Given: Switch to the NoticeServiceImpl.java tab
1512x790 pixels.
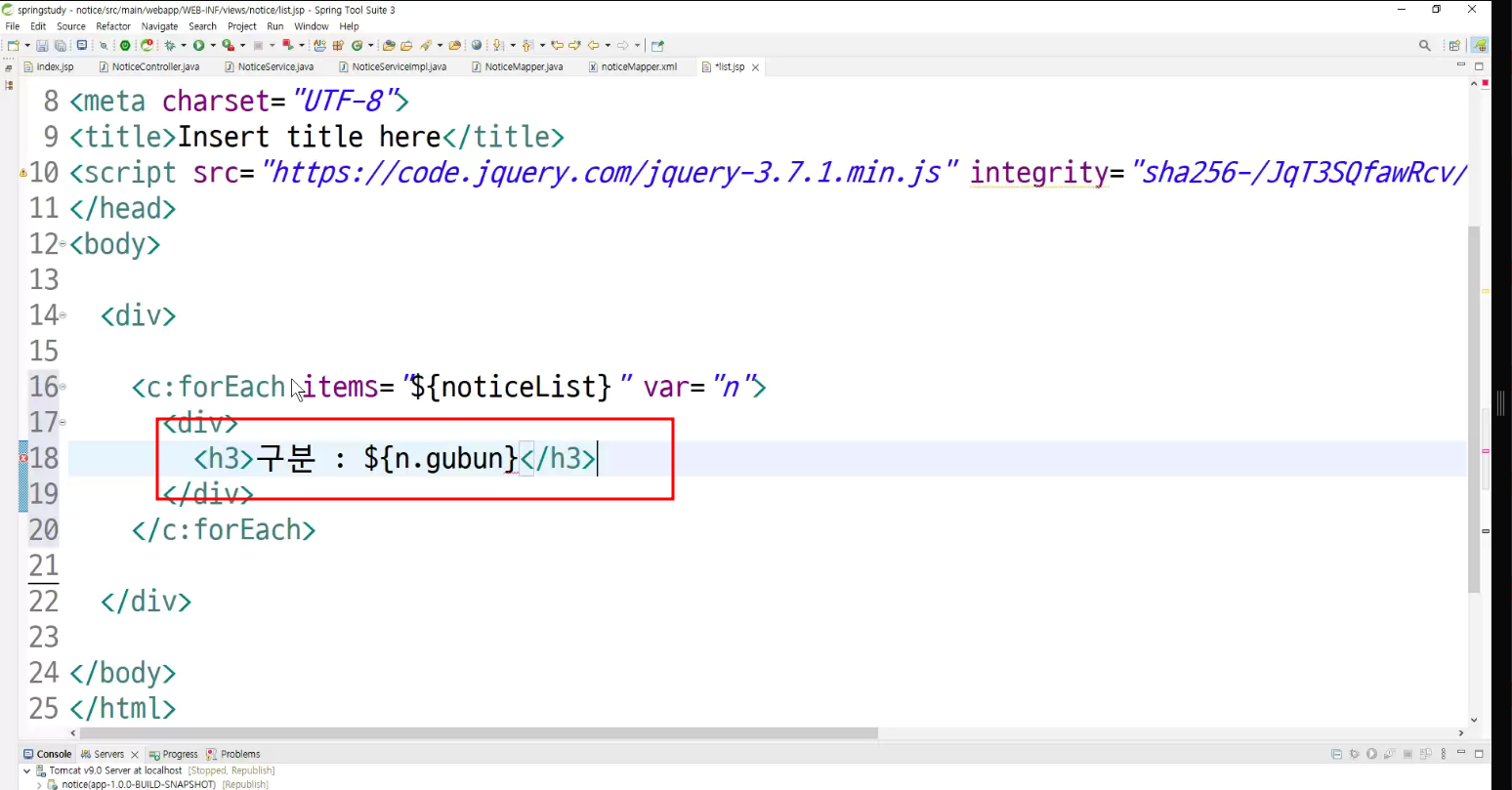Looking at the screenshot, I should [393, 67].
